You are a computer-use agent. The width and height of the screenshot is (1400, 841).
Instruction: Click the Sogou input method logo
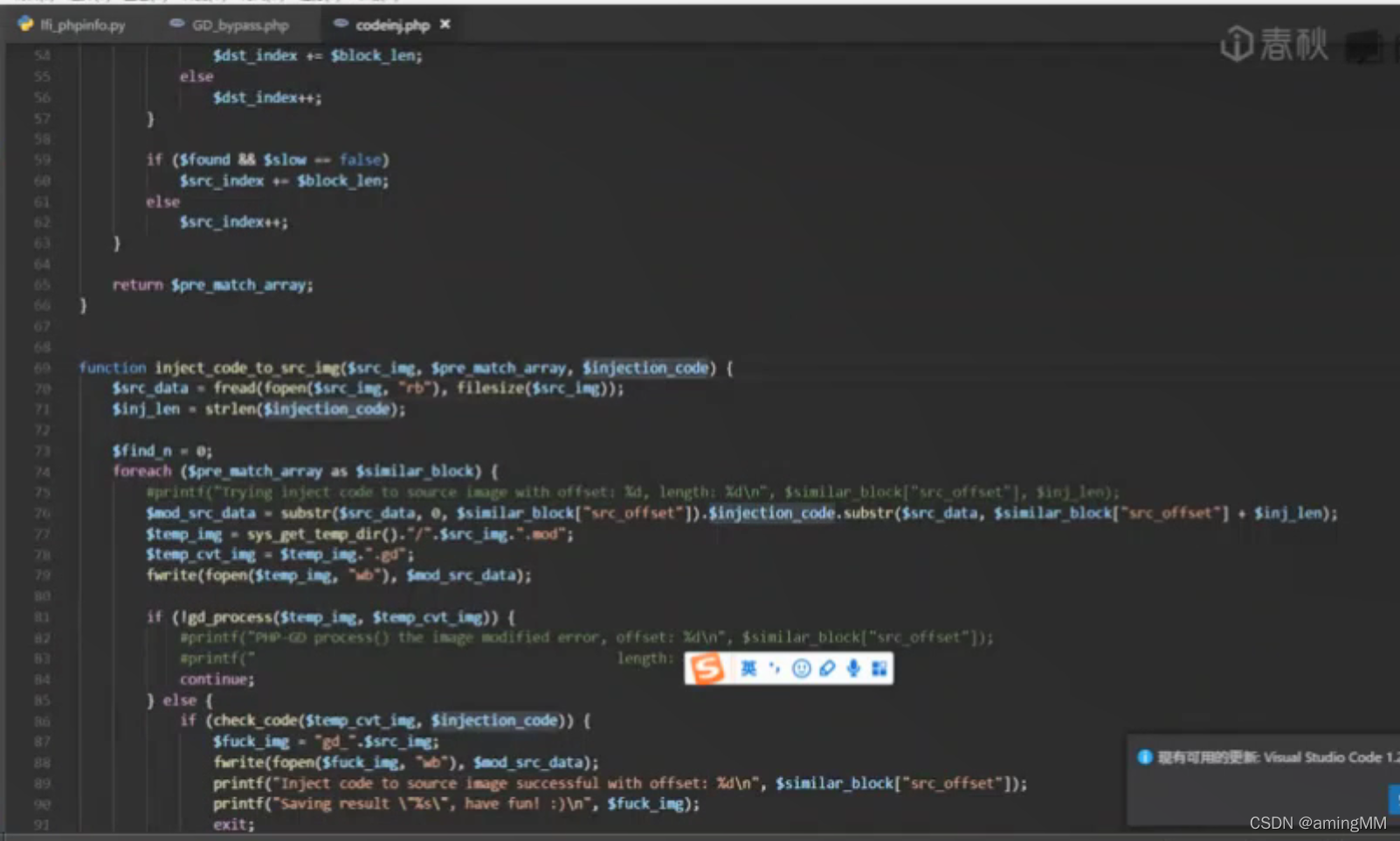[x=707, y=669]
